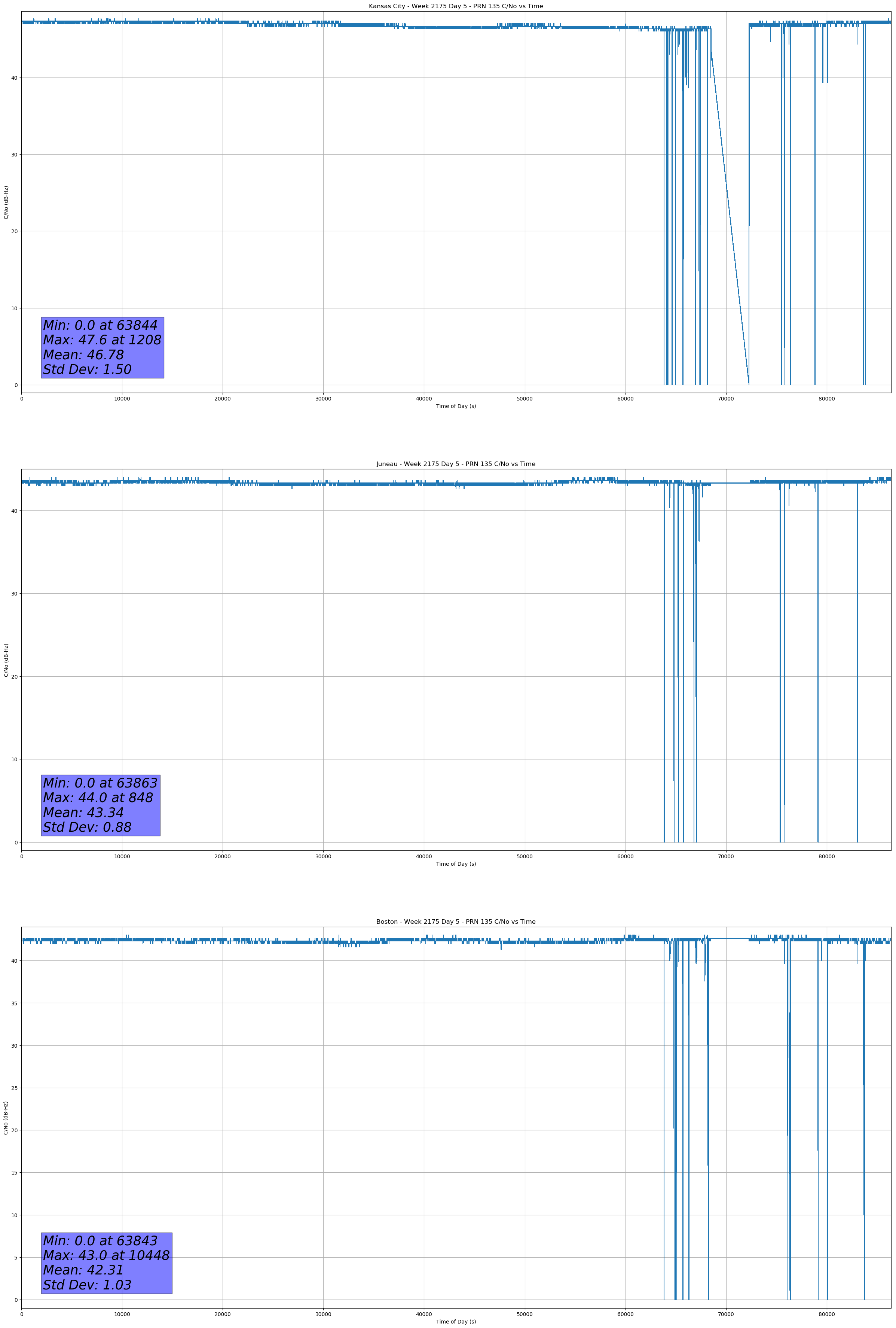Screen dimensions: 896x1328
Task: Click 'Std Dev: 0.88' text
Action: click(88, 828)
